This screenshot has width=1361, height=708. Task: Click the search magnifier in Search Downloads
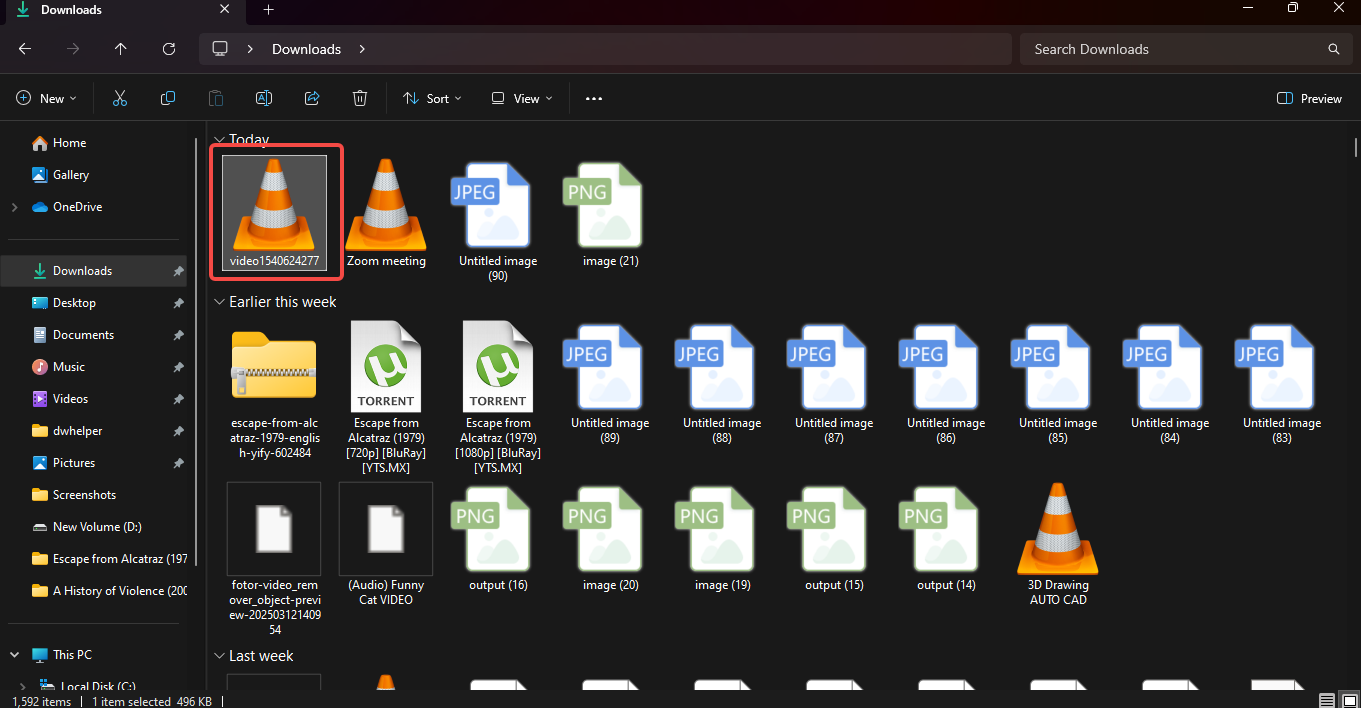point(1334,48)
